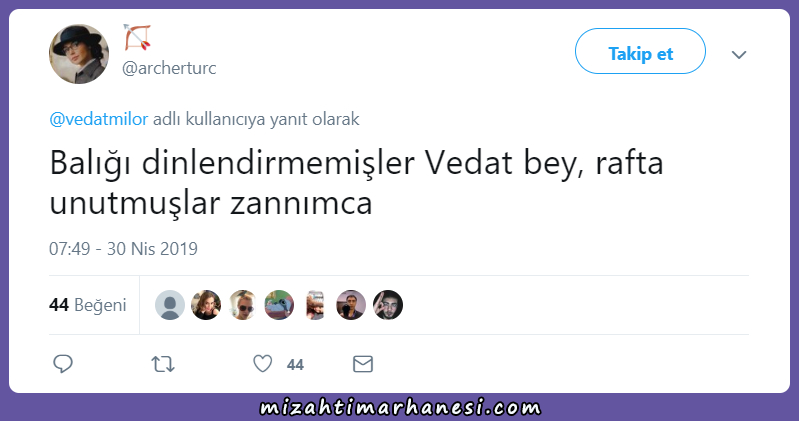Open the default gray avatar liker
Viewport: 799px width, 421px height.
point(170,305)
